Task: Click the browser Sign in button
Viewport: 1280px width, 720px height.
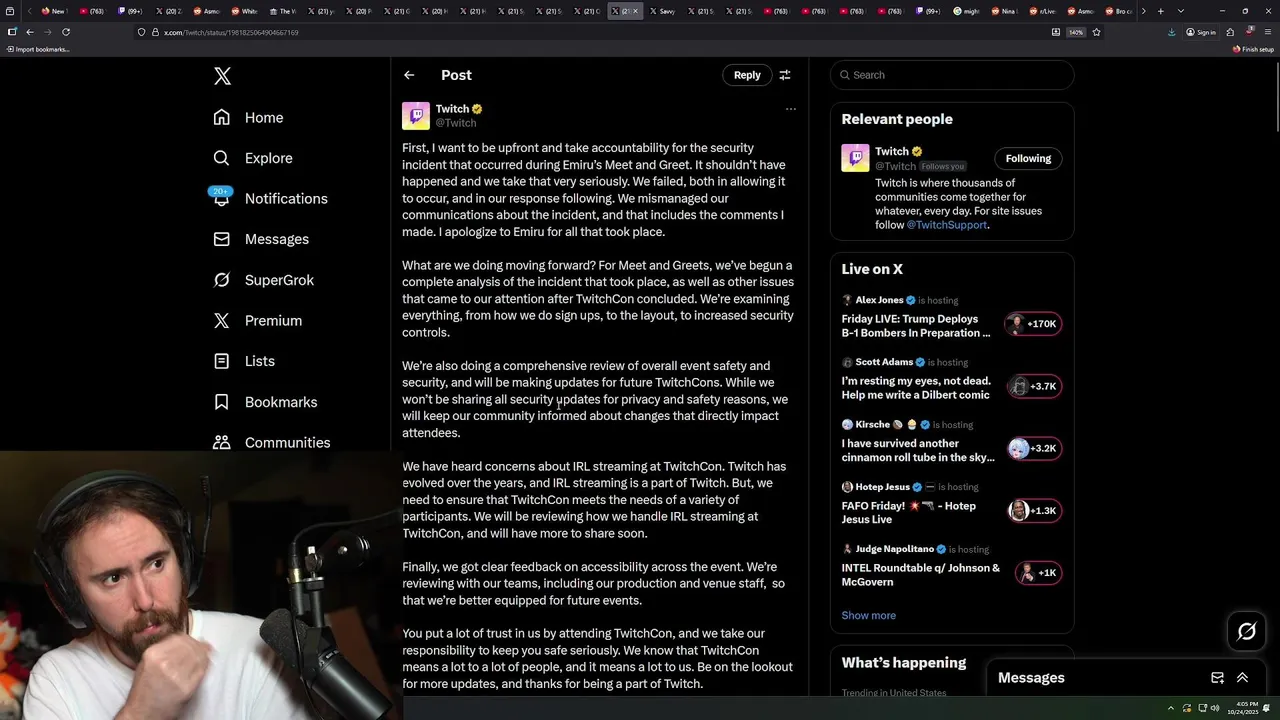Action: tap(1201, 32)
